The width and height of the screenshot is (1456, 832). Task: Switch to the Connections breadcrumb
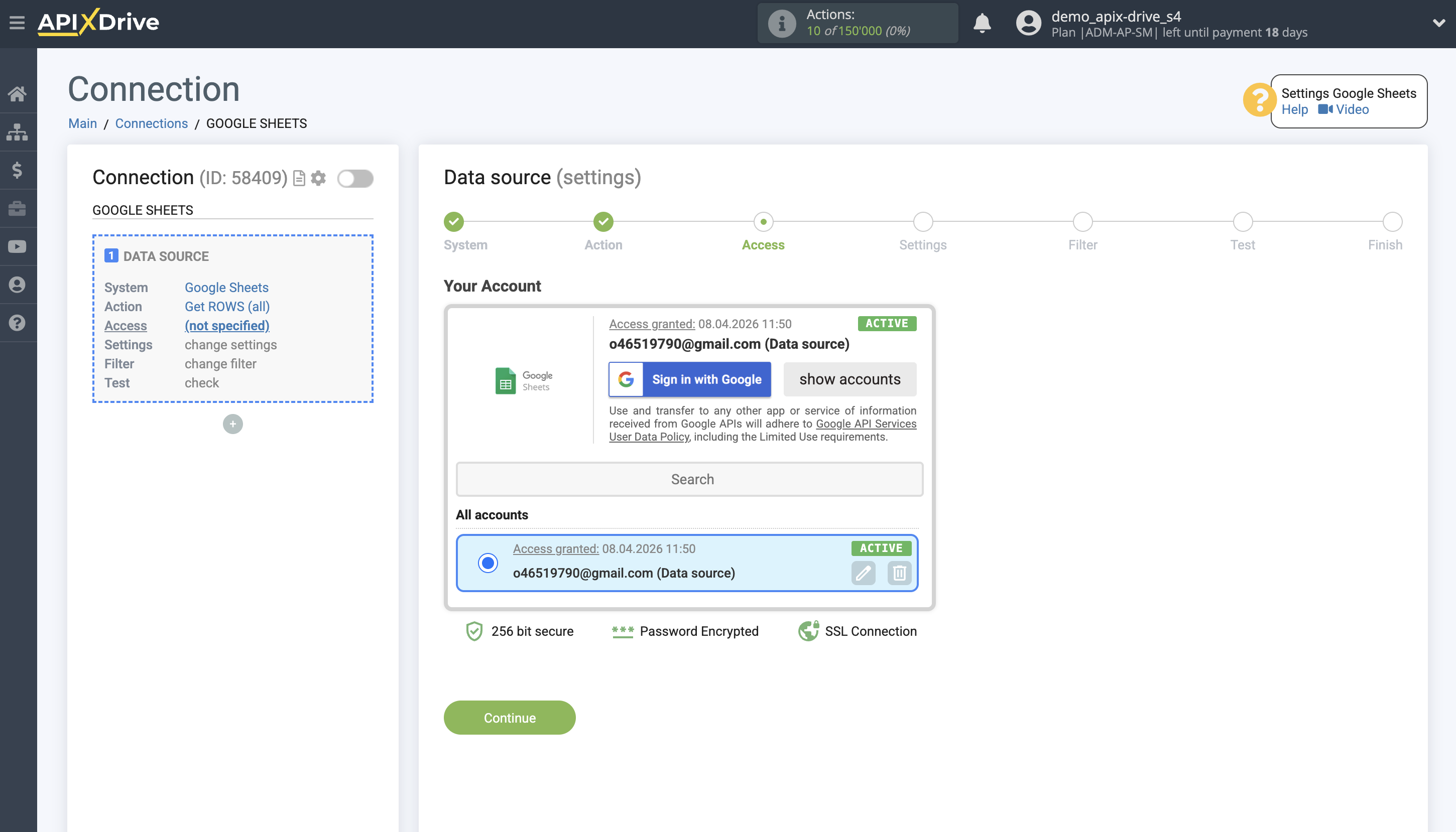pos(152,123)
